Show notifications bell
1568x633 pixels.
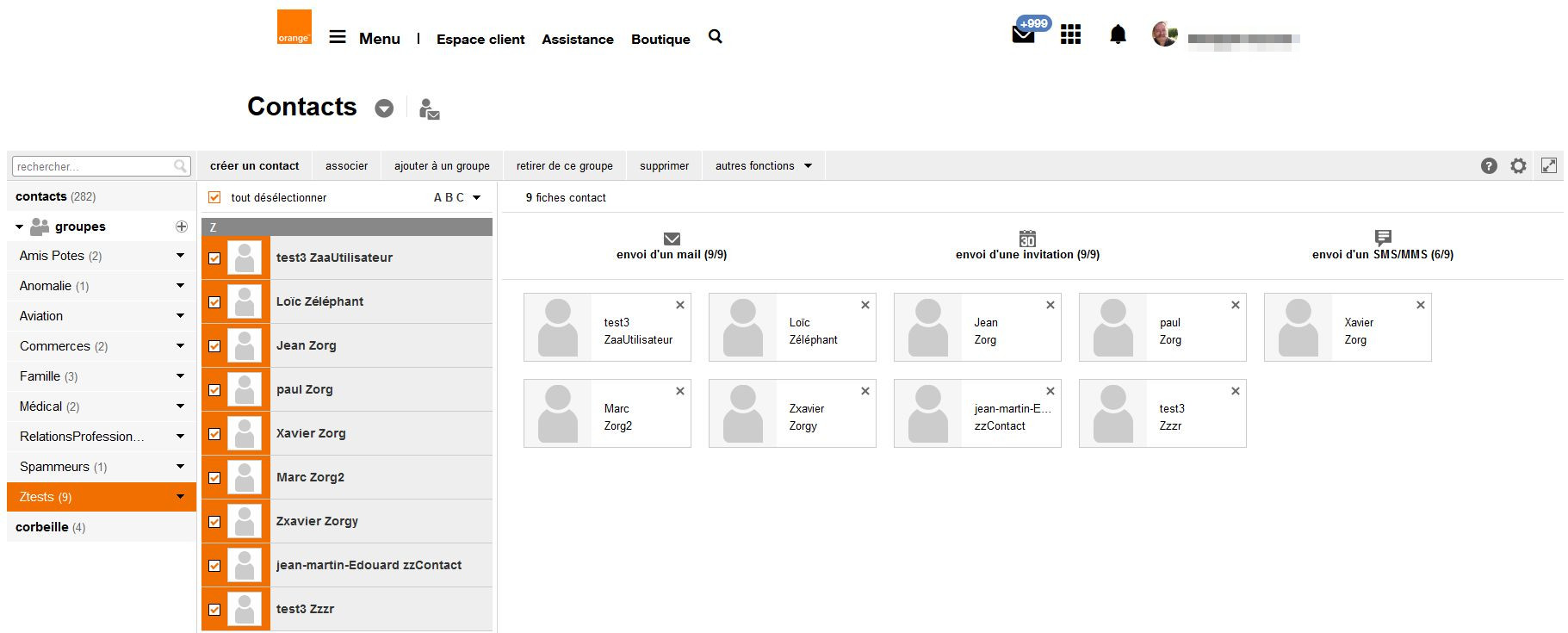click(x=1118, y=34)
